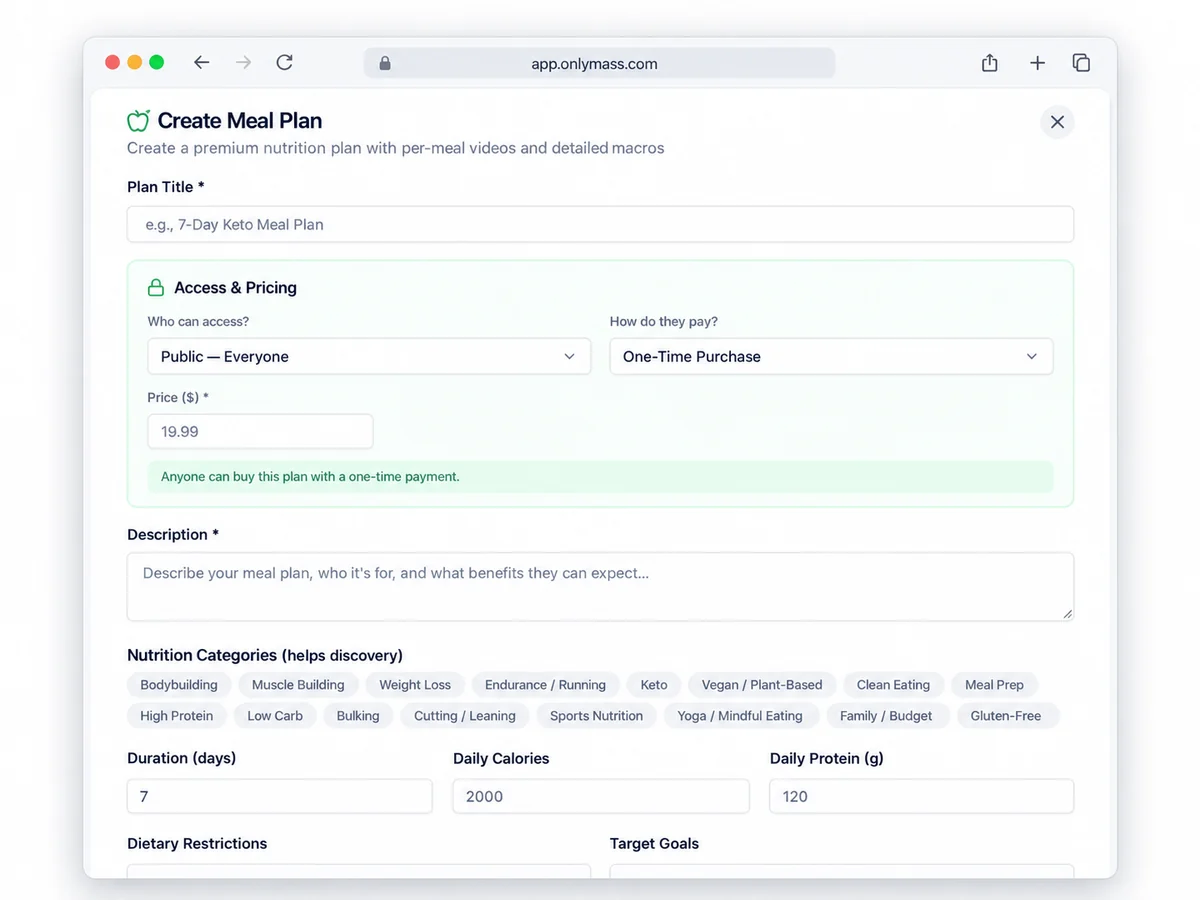Click the Price field showing 19.99
Viewport: 1200px width, 900px height.
(260, 432)
